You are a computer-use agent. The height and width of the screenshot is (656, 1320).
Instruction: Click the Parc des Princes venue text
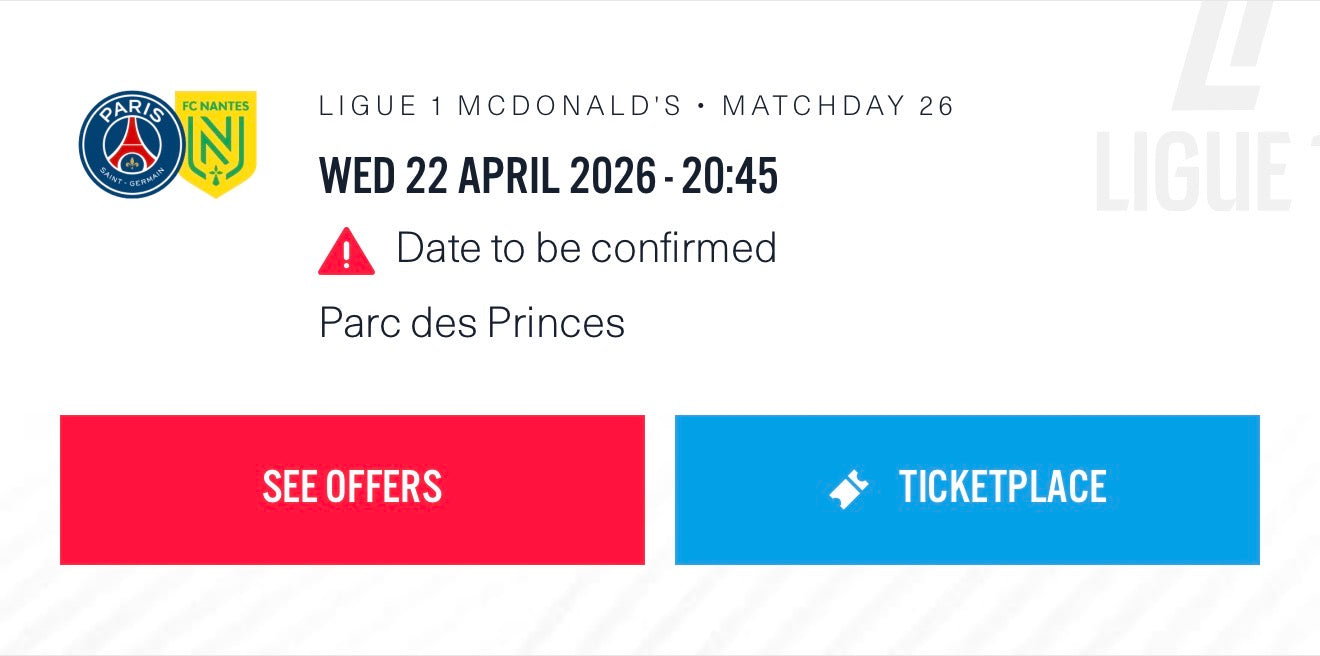click(472, 323)
